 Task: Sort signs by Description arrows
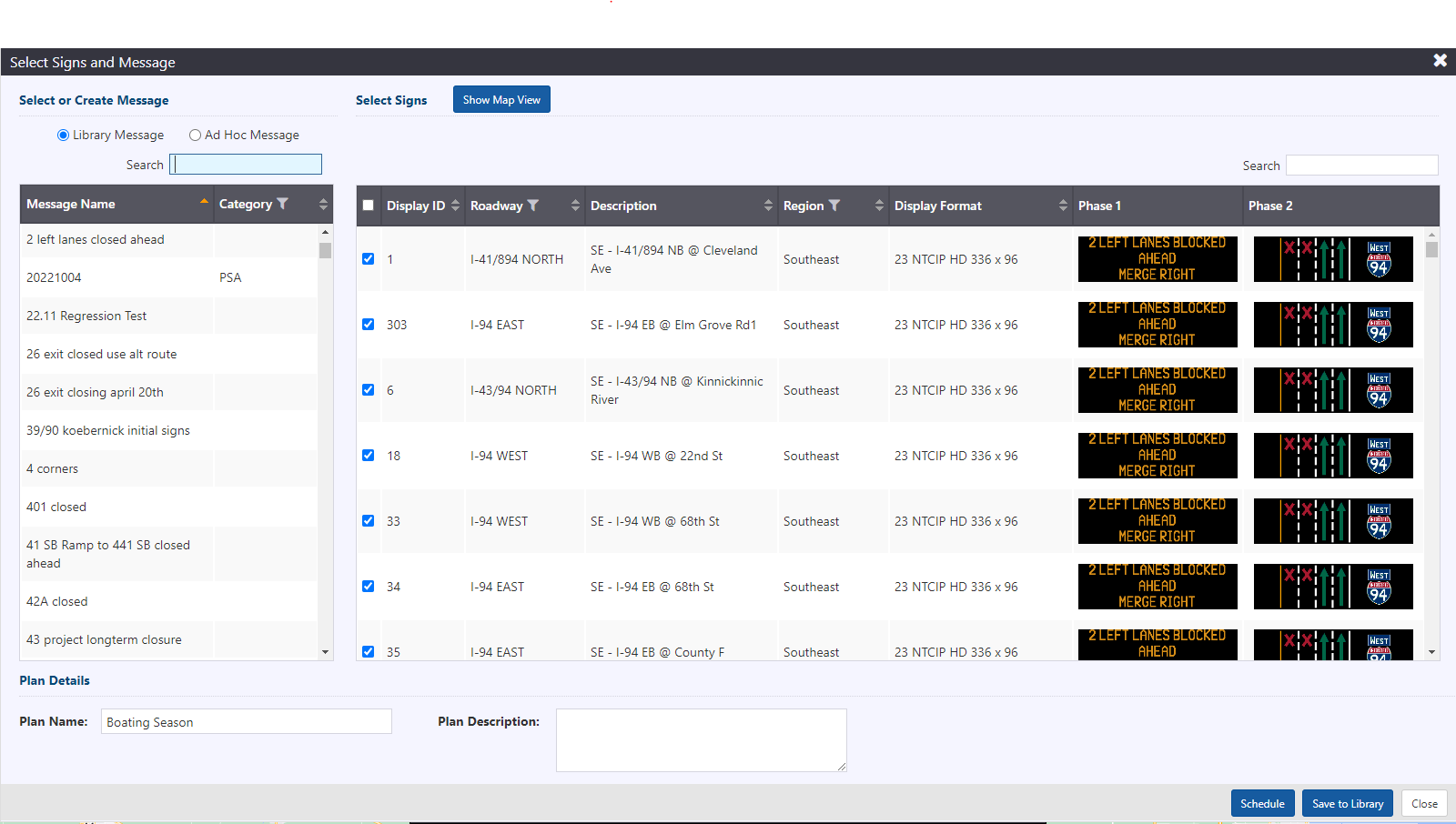pyautogui.click(x=768, y=206)
